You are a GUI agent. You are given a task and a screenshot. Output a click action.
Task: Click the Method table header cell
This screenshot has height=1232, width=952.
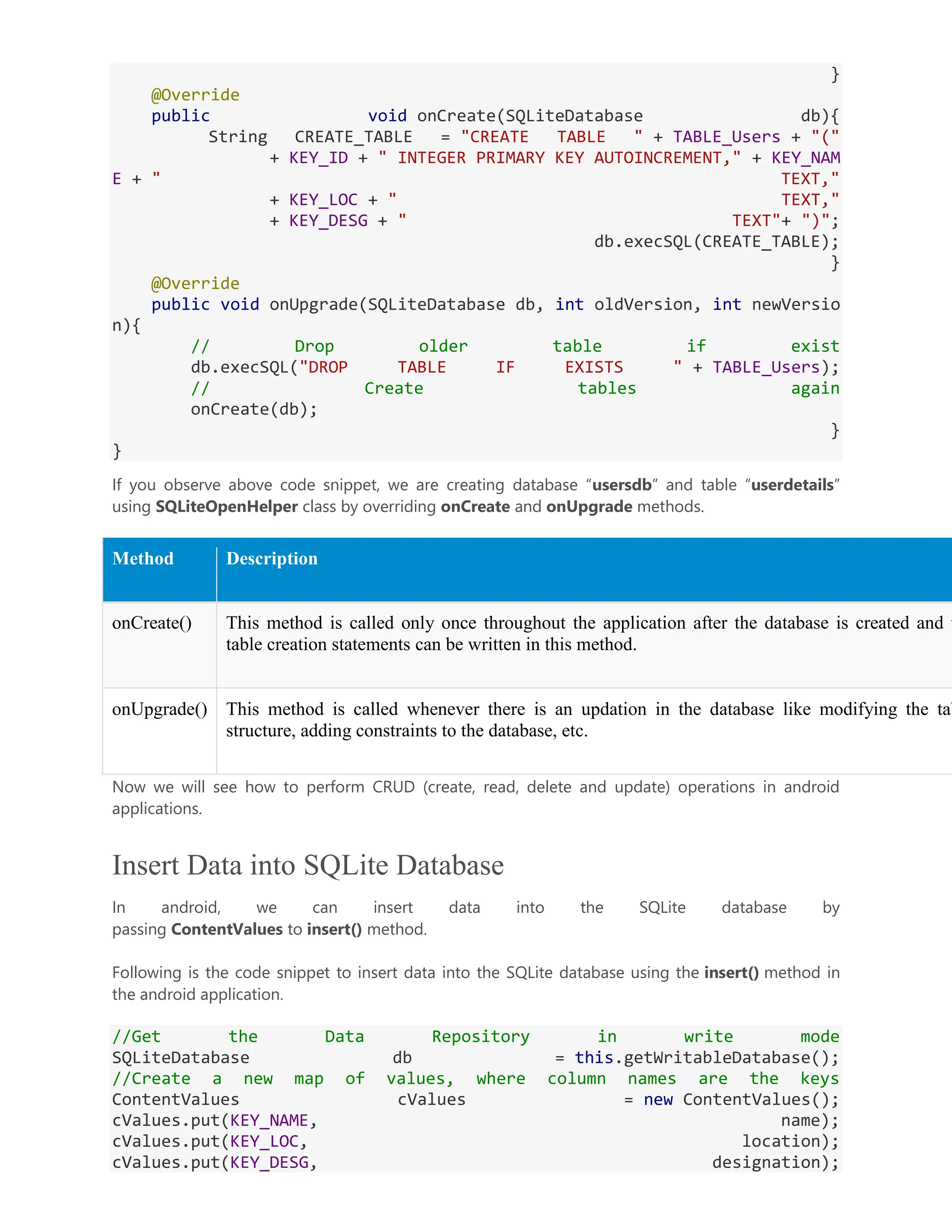pyautogui.click(x=143, y=558)
